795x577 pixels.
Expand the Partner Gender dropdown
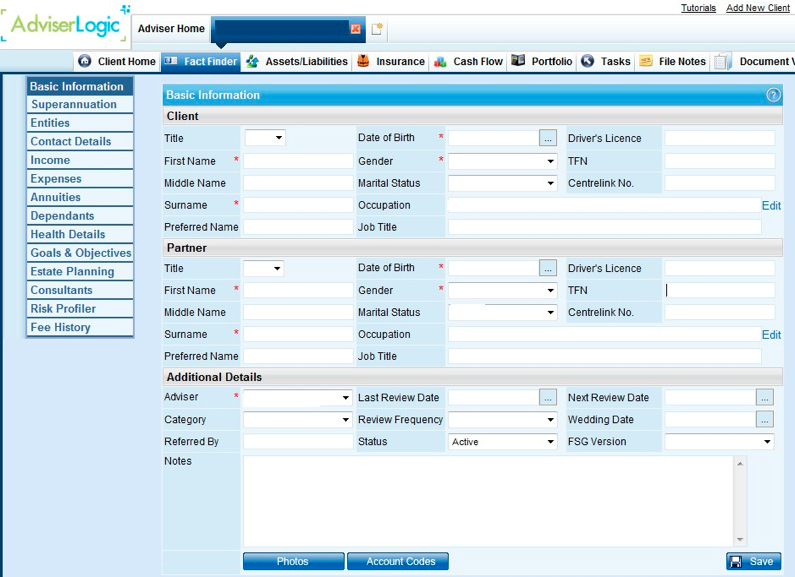tap(502, 291)
